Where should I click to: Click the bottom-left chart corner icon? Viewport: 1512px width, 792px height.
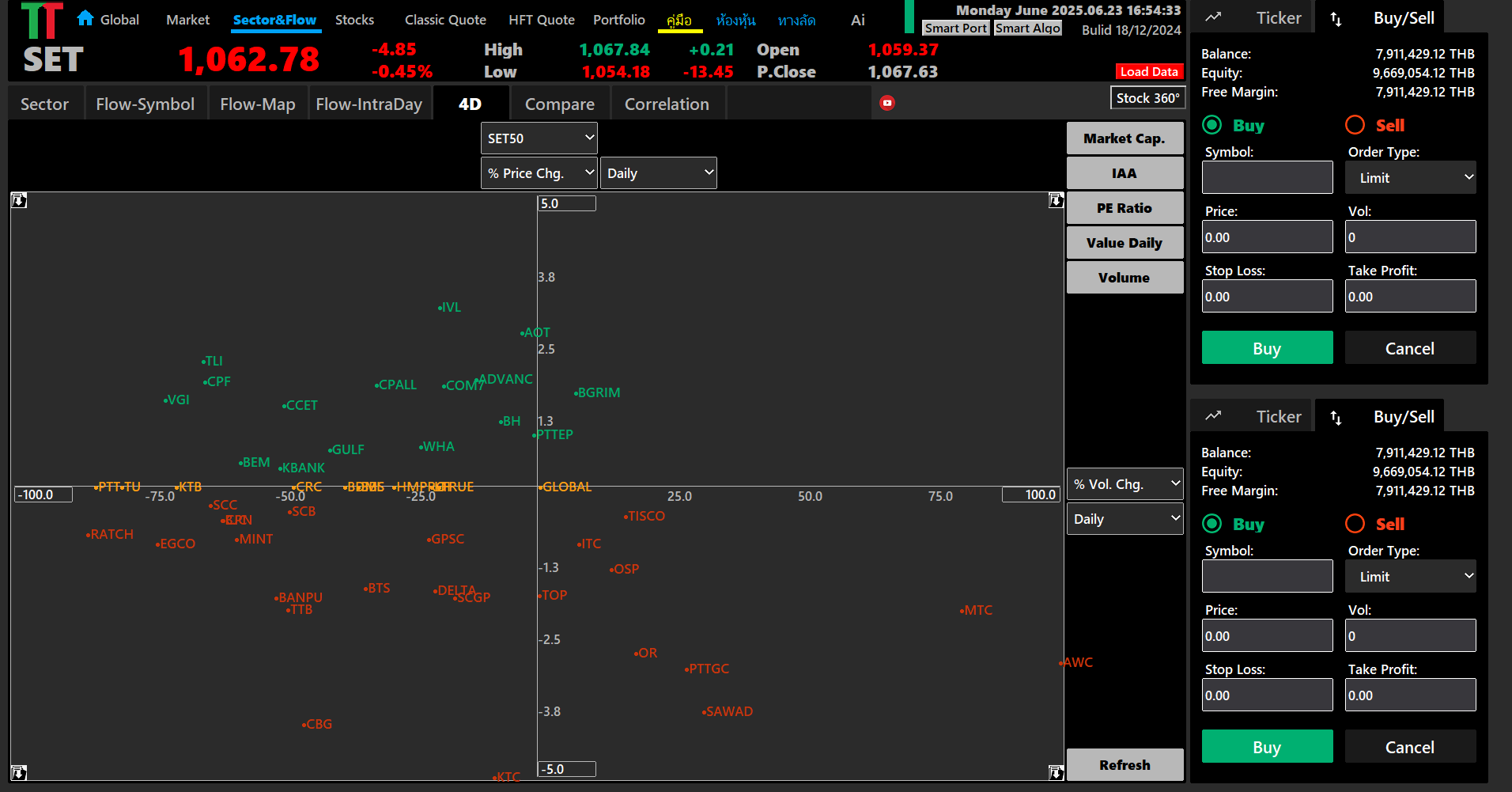pos(19,772)
